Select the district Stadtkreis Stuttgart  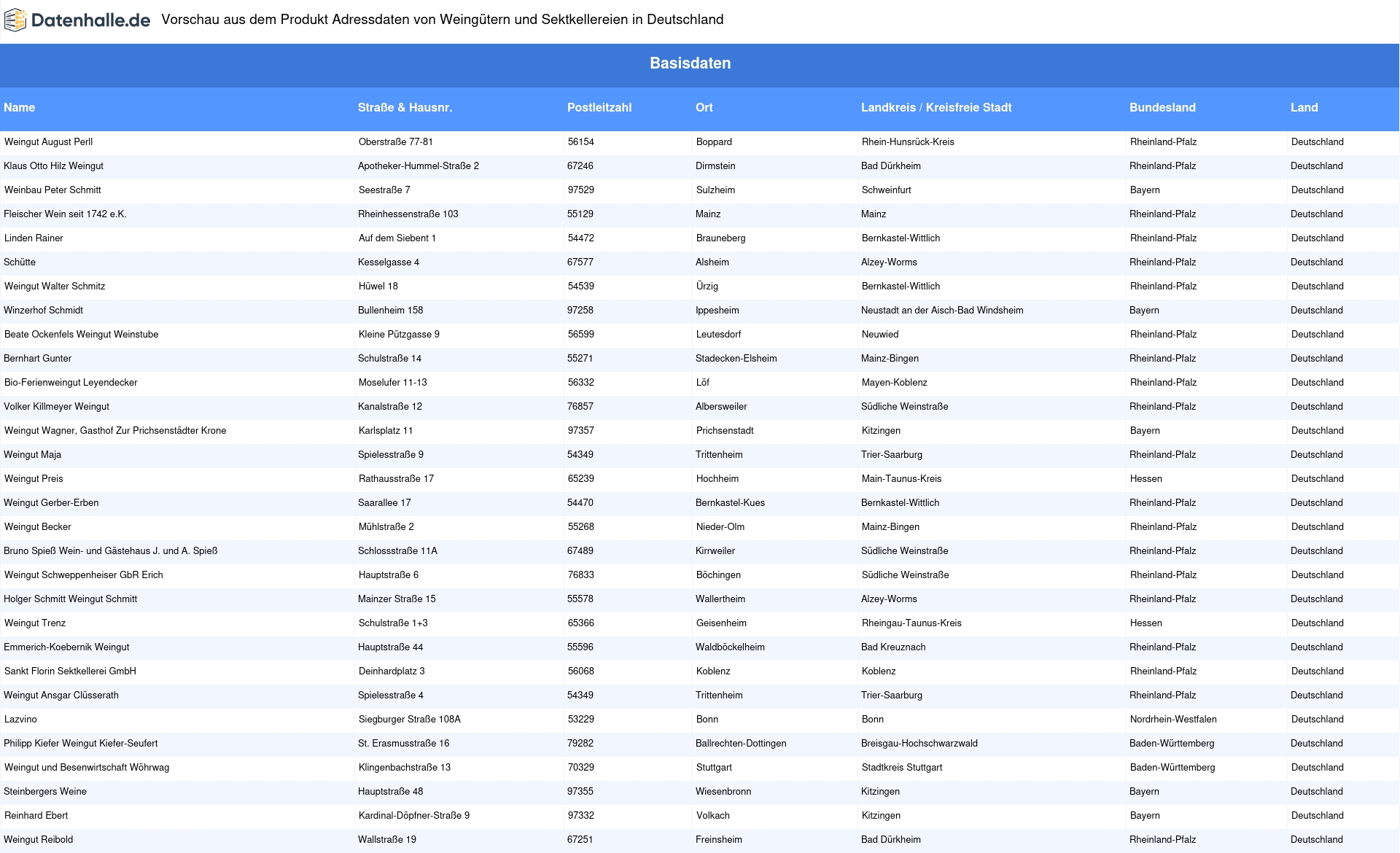coord(902,768)
